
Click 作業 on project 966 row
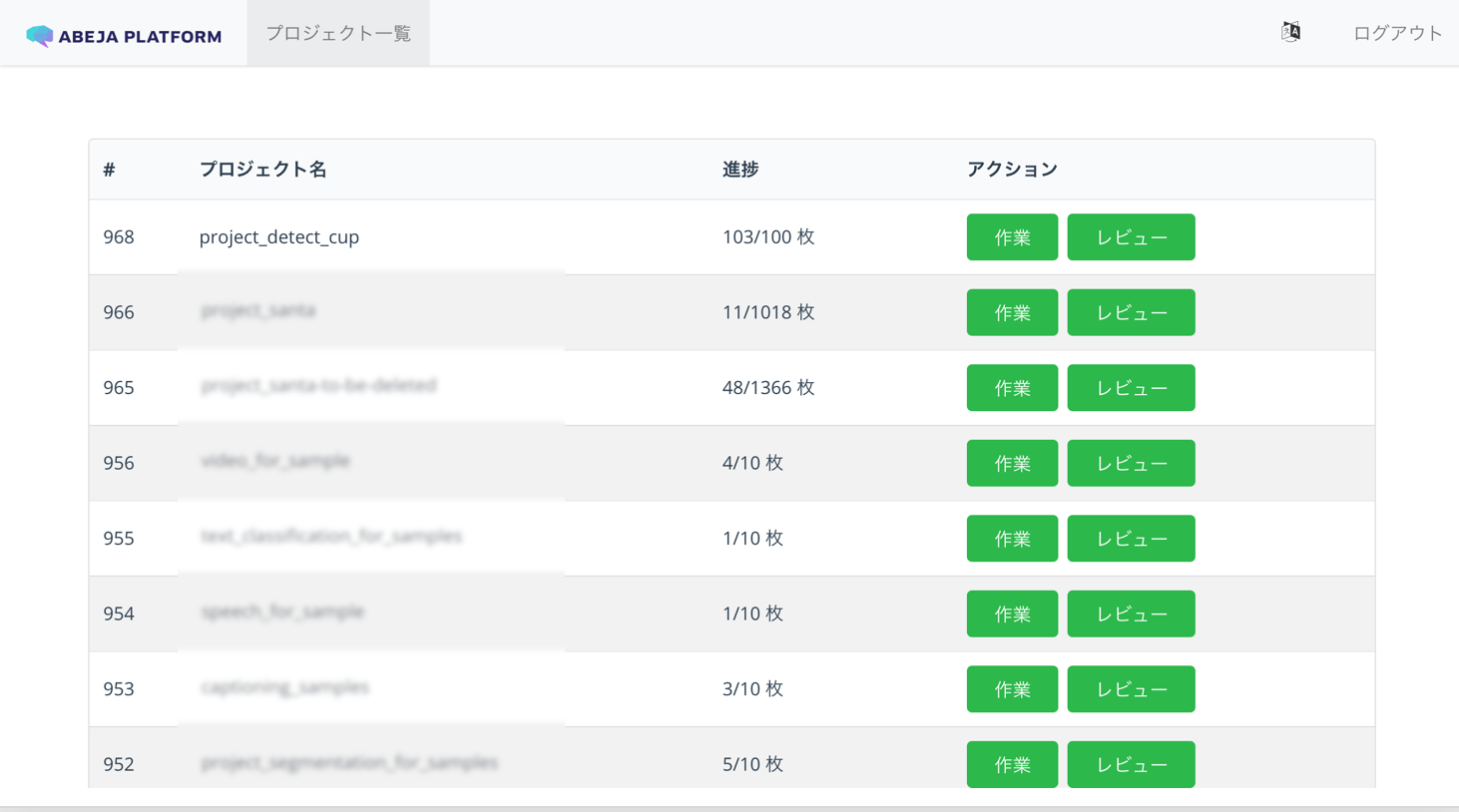(x=1012, y=312)
